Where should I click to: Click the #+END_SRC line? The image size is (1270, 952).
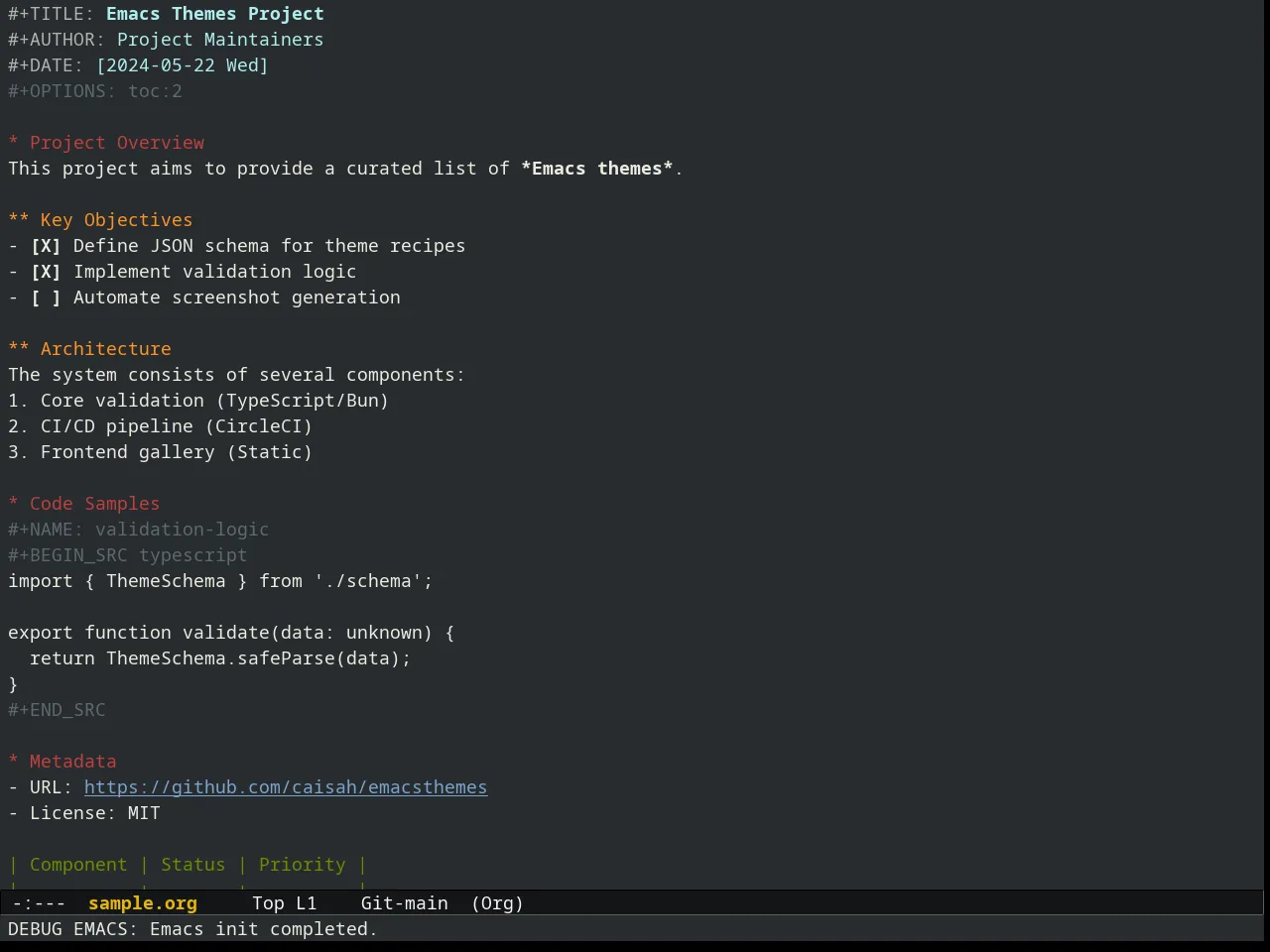point(57,710)
